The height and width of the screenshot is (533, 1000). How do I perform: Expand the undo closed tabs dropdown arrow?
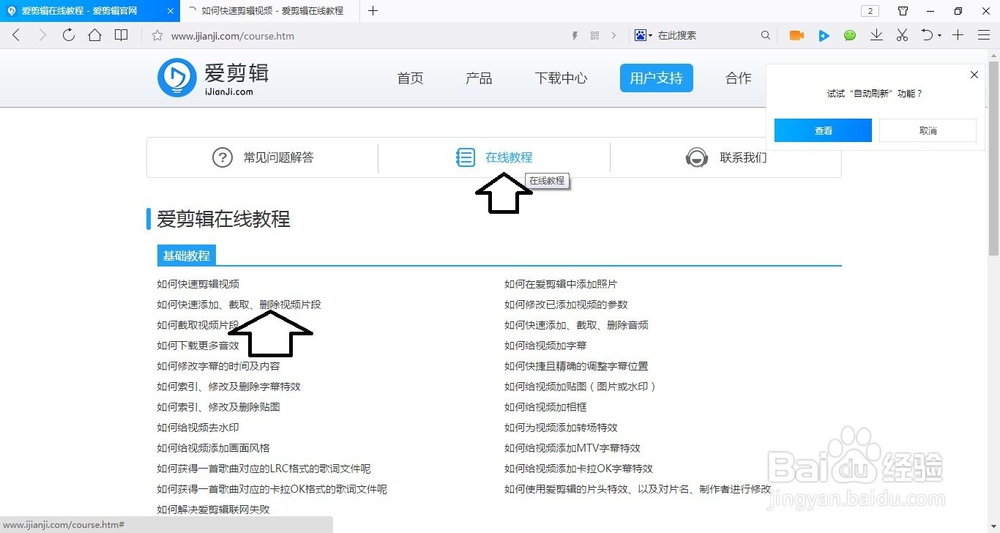coord(939,36)
